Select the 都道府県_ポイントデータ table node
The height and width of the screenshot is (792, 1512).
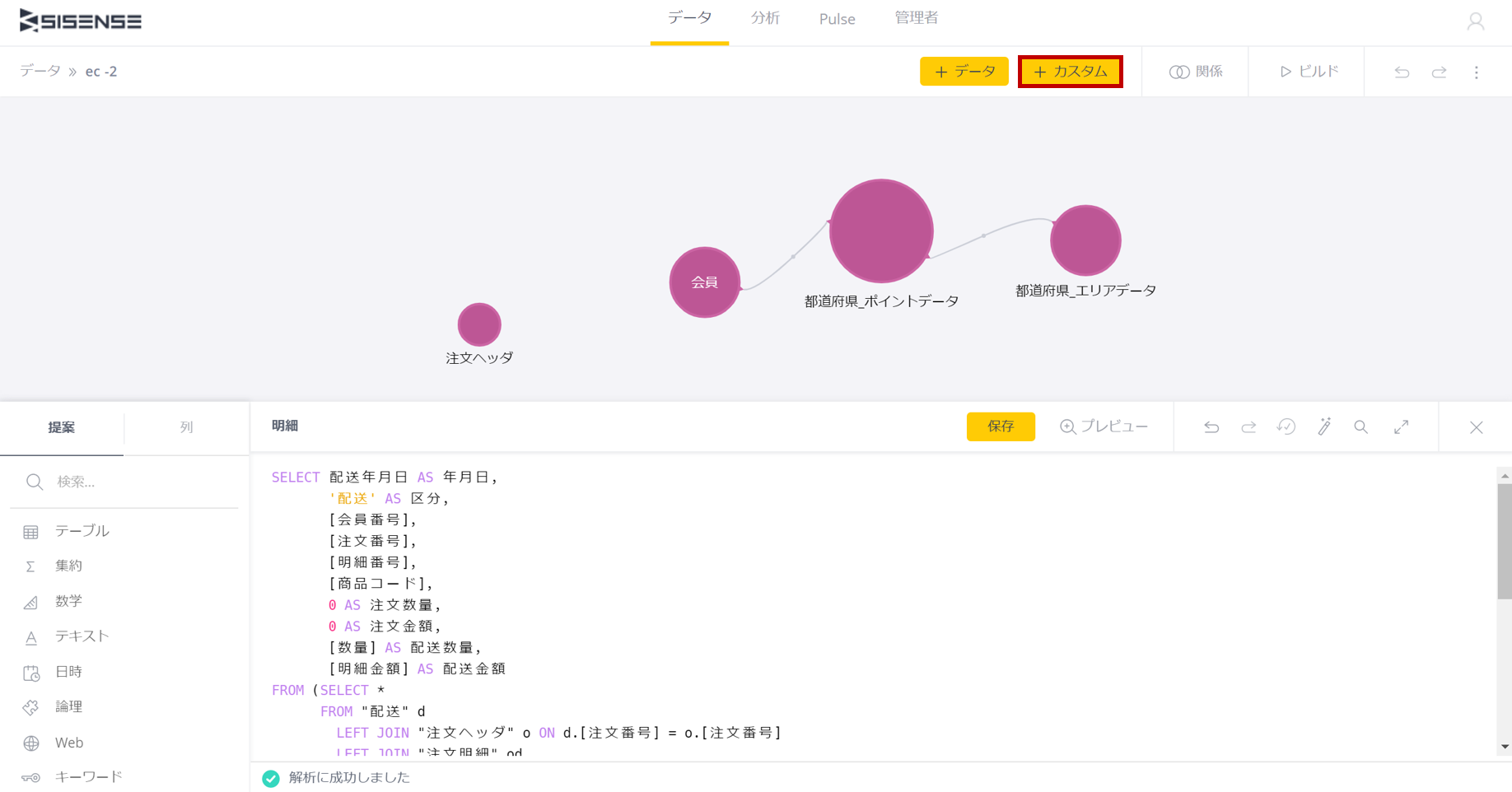(881, 231)
